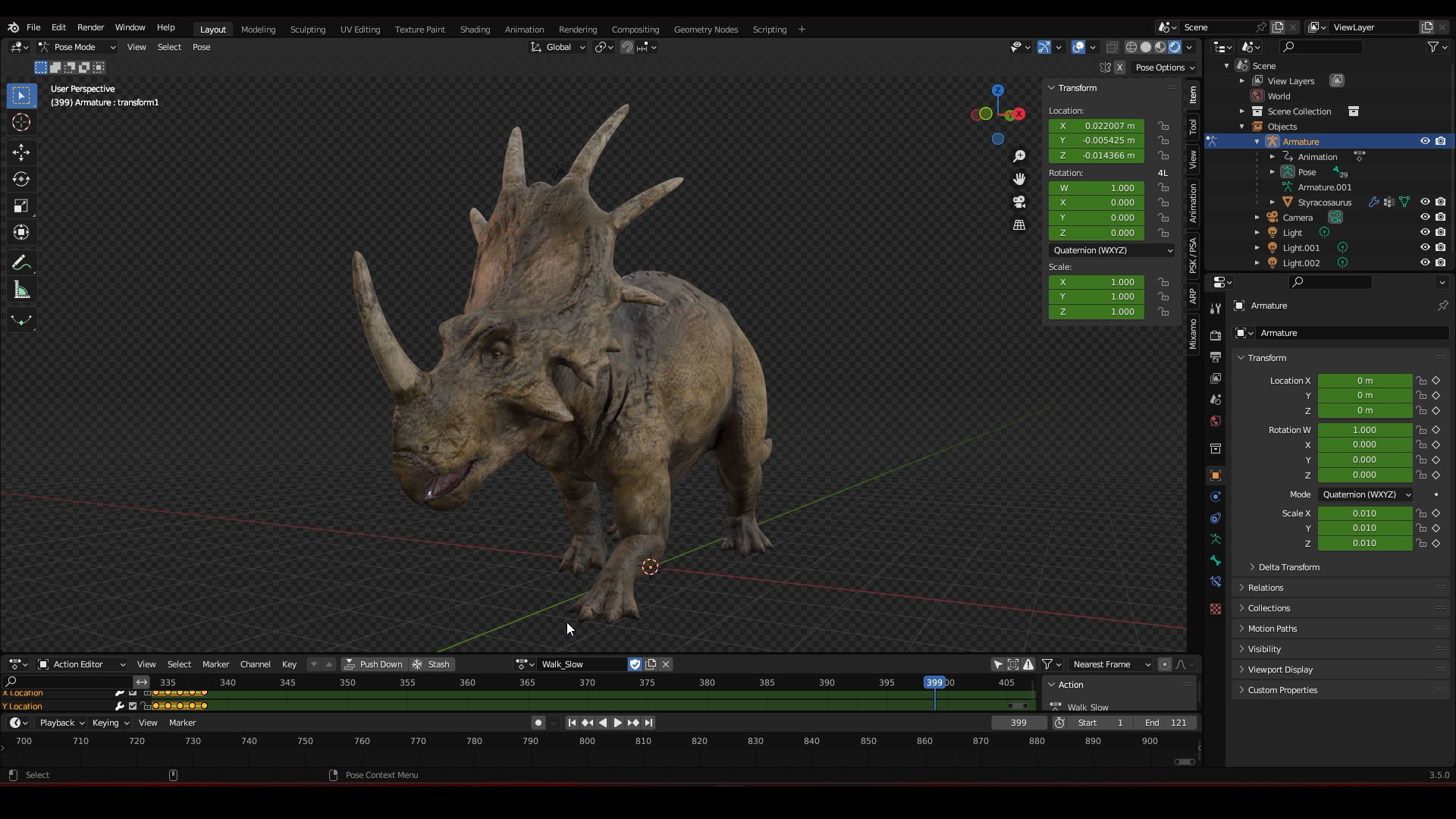Select rendered viewport shading icon
The height and width of the screenshot is (819, 1456).
pos(1175,47)
